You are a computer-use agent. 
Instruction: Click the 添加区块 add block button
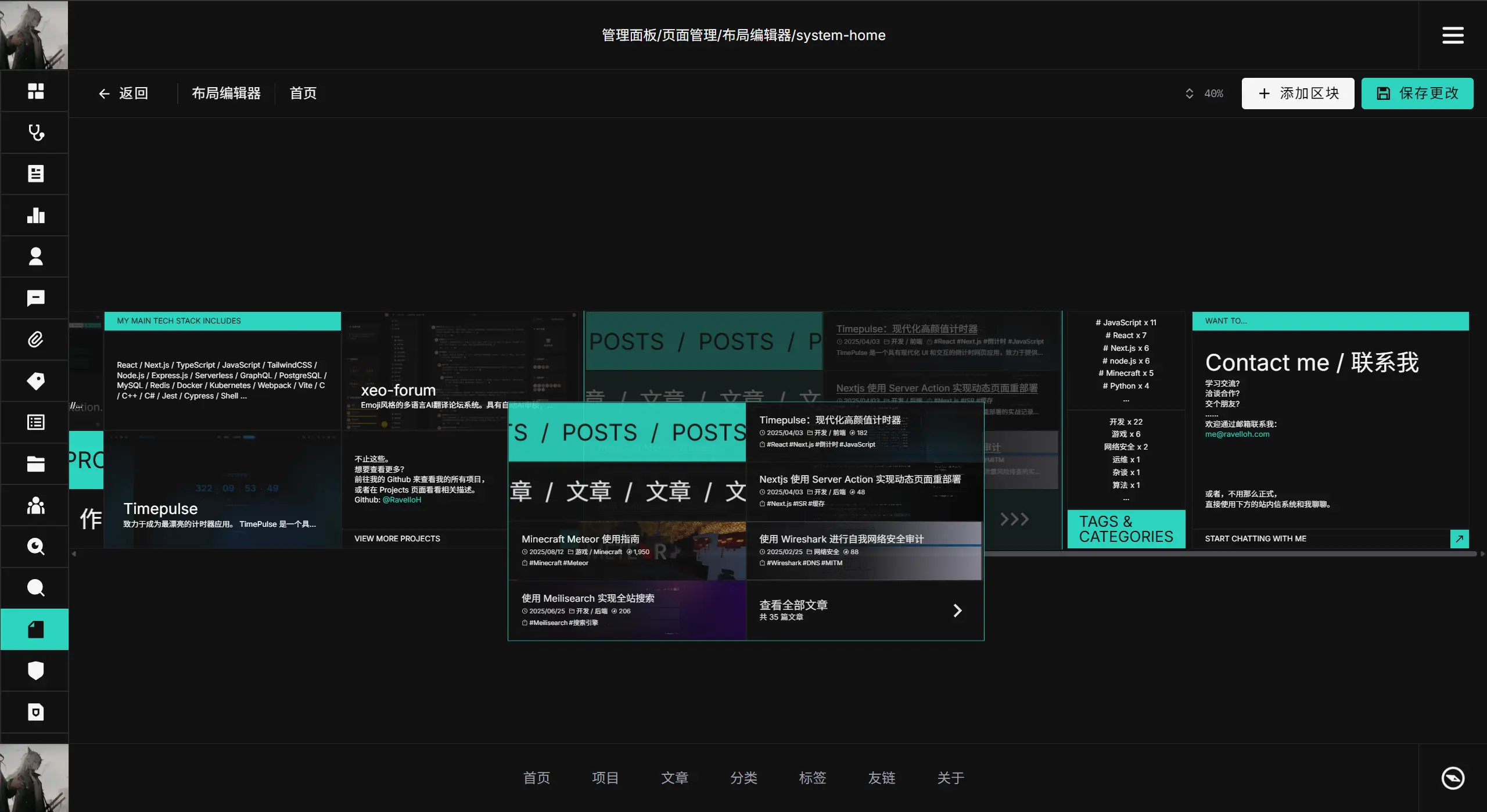click(1297, 94)
